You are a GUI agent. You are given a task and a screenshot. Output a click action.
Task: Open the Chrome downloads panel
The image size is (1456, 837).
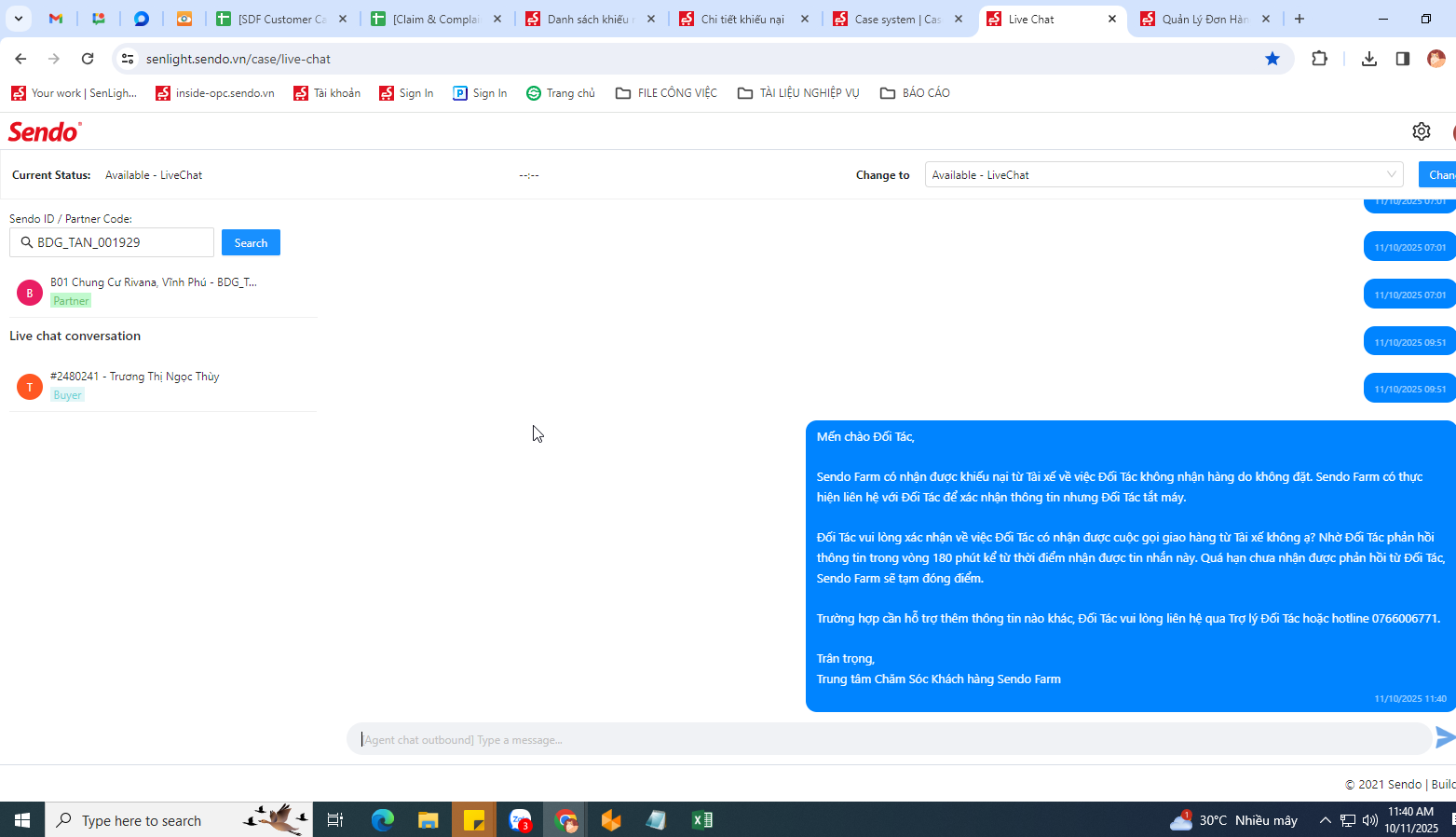point(1368,59)
